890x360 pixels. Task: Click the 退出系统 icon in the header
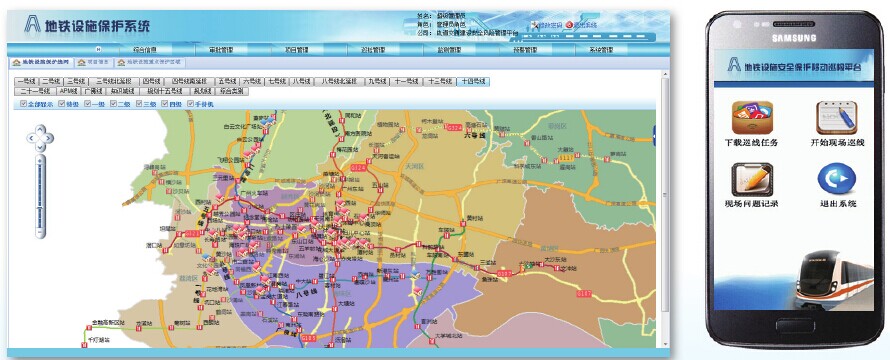coord(569,25)
